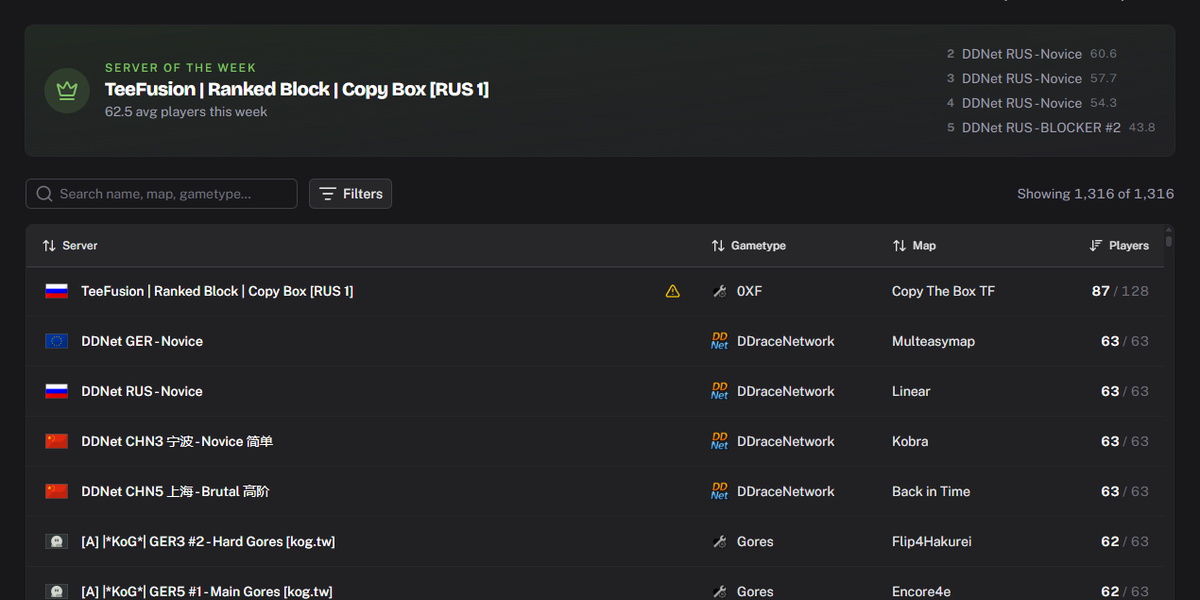Click map name Flip4Hakurei
Viewport: 1200px width, 600px height.
932,541
